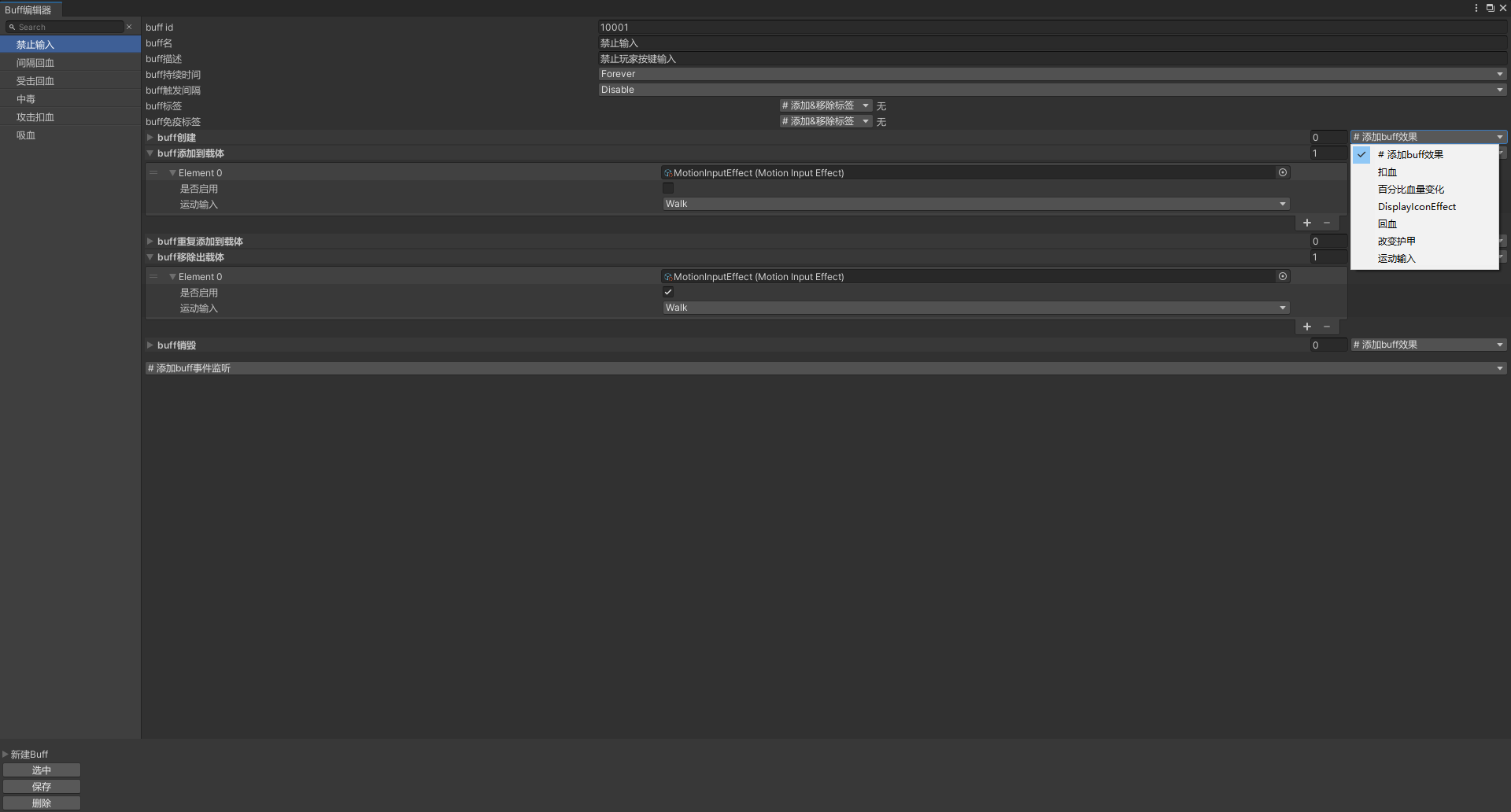This screenshot has width=1511, height=812.
Task: Select the checked # 添加buff效果 menu entry
Action: [x=1424, y=154]
